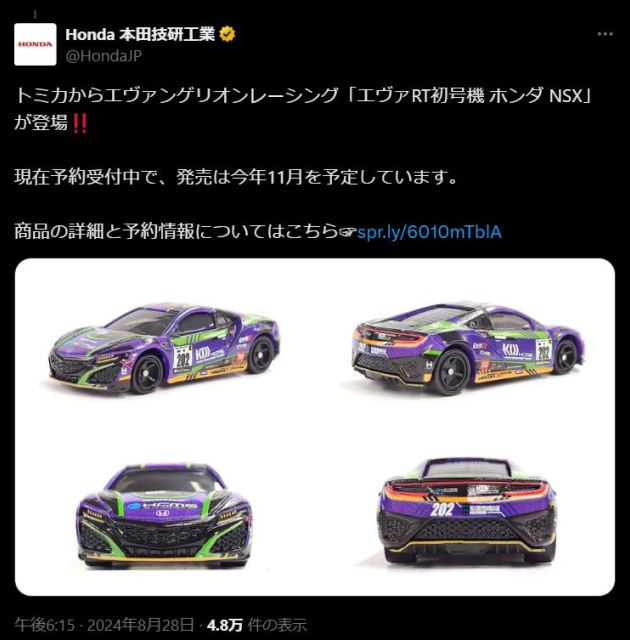Follow the spr.ly/6010mTblA link

[x=429, y=231]
